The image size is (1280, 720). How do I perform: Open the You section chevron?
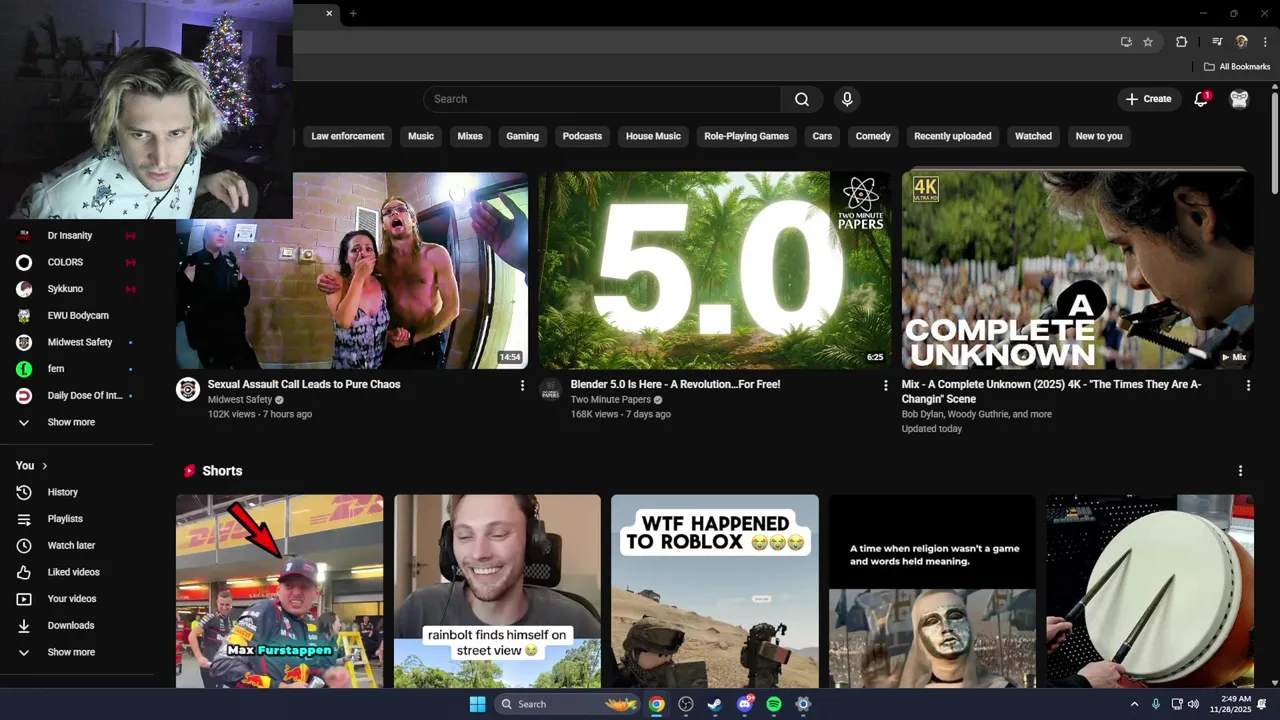pos(45,466)
